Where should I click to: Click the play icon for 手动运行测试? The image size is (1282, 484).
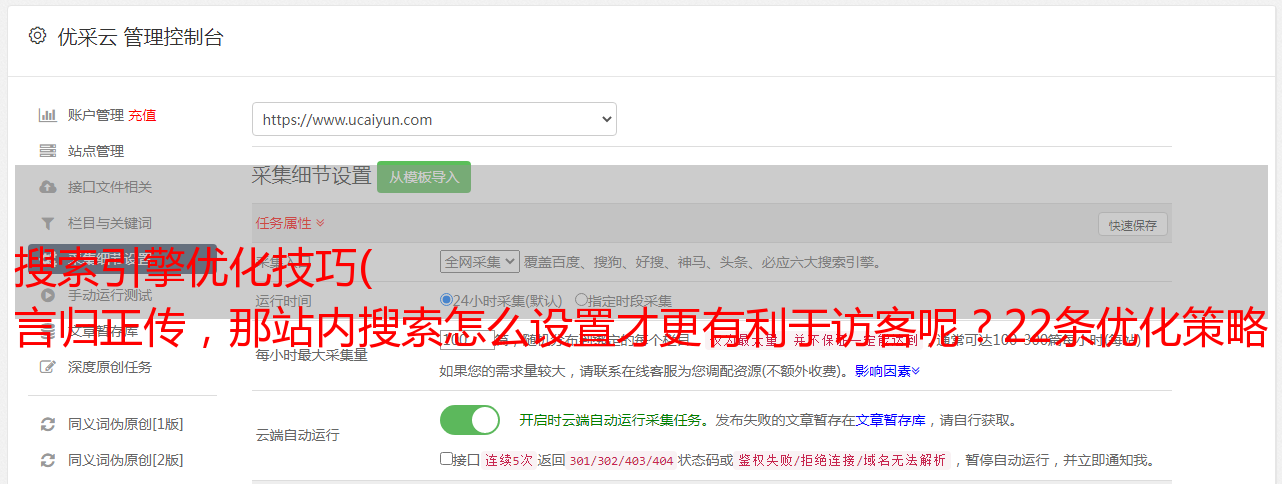[47, 295]
